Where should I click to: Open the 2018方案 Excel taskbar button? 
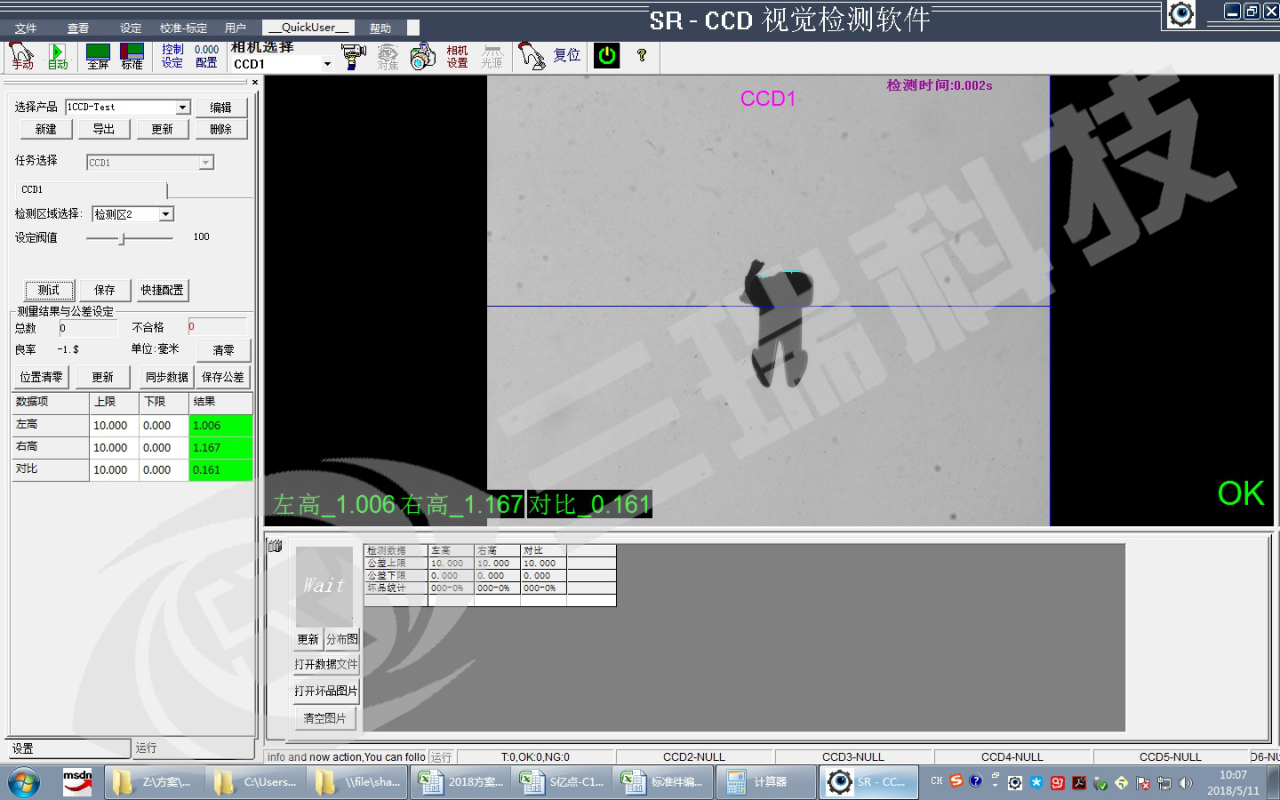point(459,782)
